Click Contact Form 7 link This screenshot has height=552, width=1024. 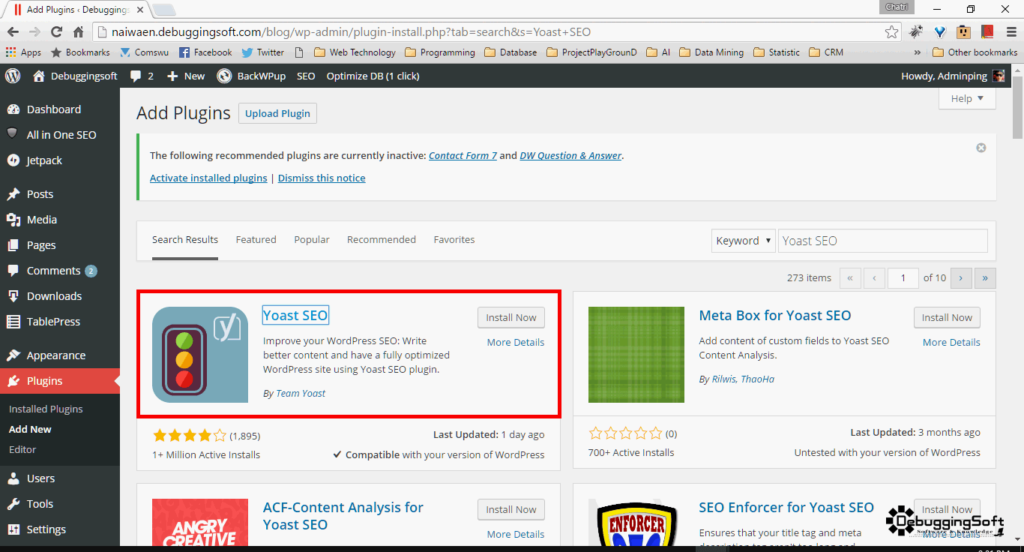[462, 155]
